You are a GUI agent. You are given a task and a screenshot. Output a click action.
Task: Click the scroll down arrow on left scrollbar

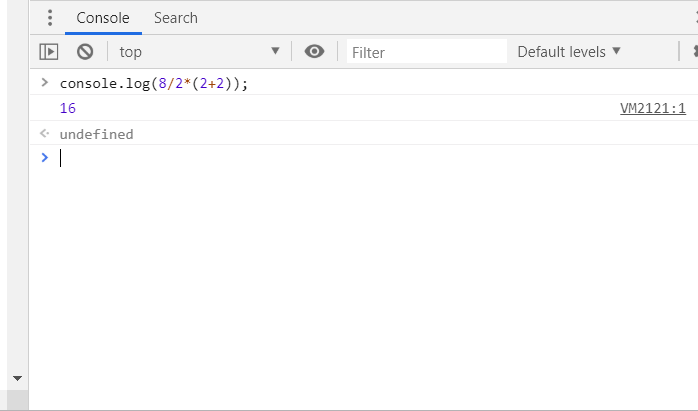(16, 379)
